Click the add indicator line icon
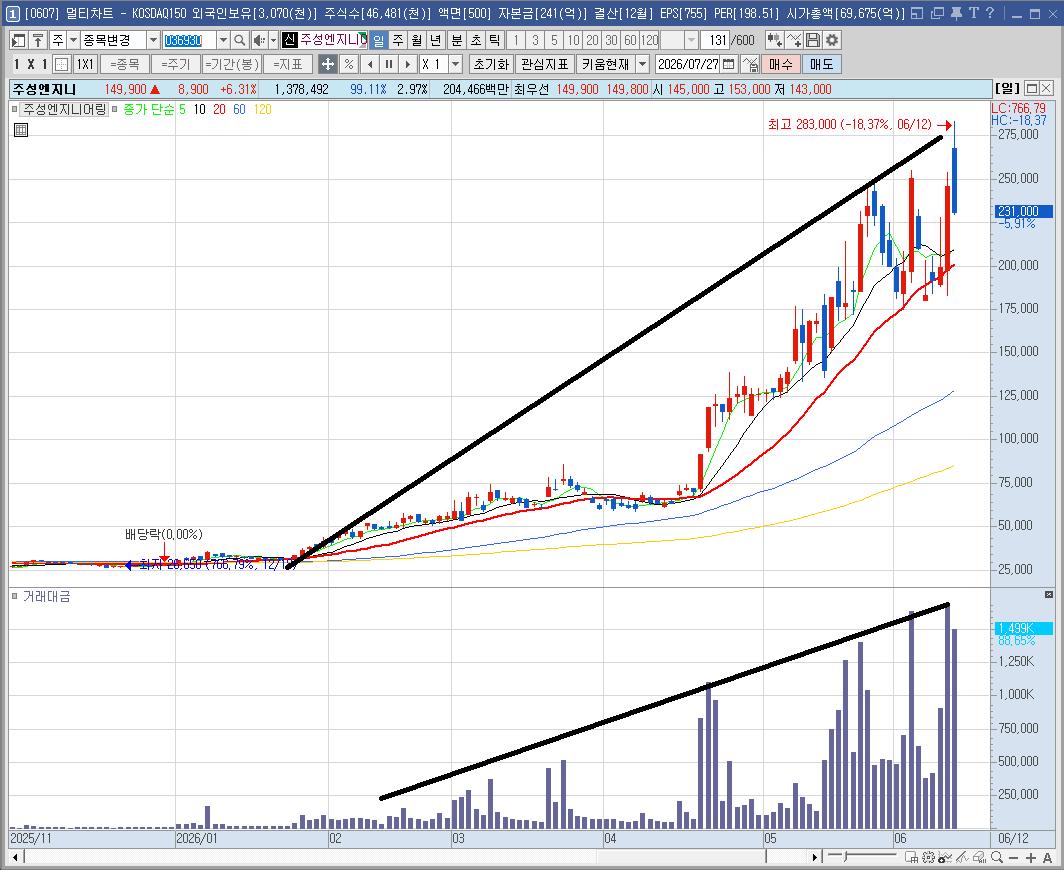The height and width of the screenshot is (870, 1064). pos(793,41)
